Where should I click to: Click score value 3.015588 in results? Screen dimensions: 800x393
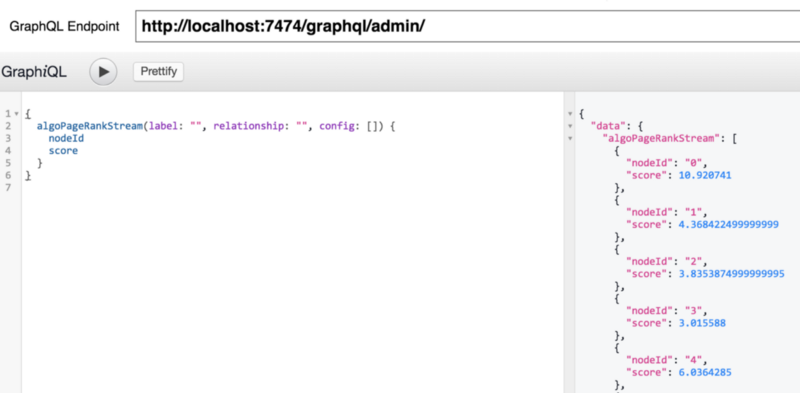702,323
